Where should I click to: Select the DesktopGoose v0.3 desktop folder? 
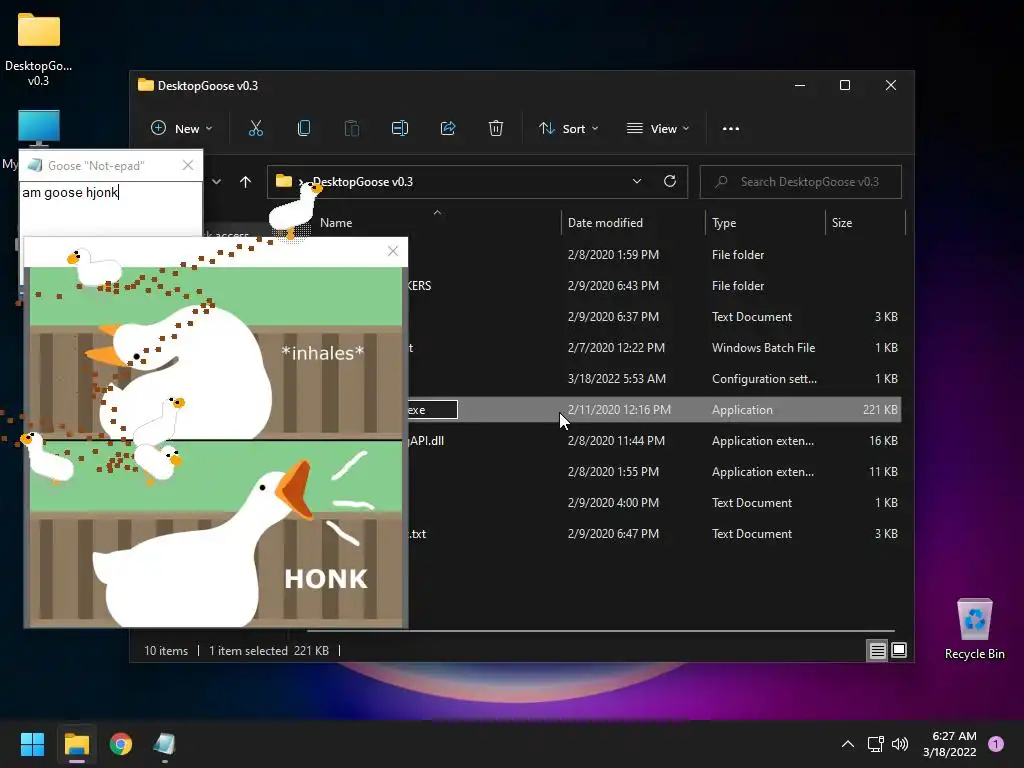[x=39, y=50]
